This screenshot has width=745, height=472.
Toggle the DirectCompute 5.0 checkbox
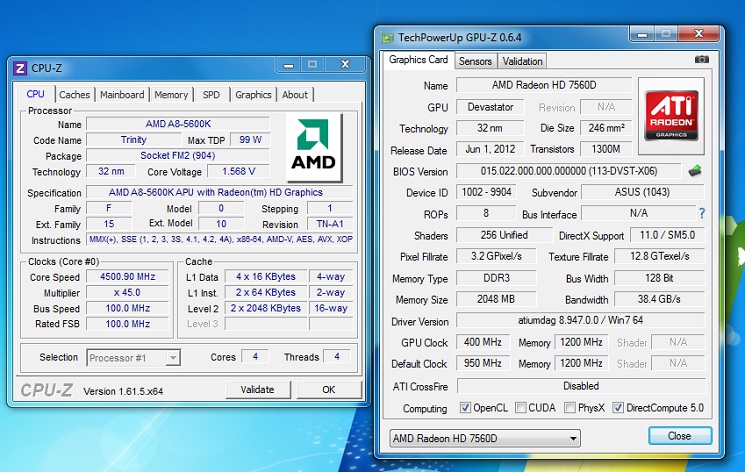618,407
